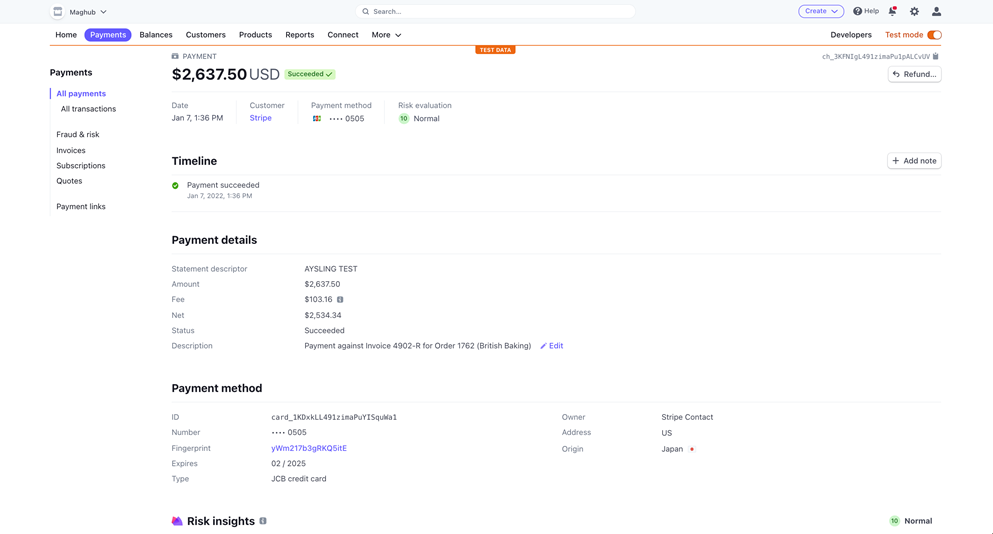
Task: Switch to the Balances tab
Action: [156, 35]
